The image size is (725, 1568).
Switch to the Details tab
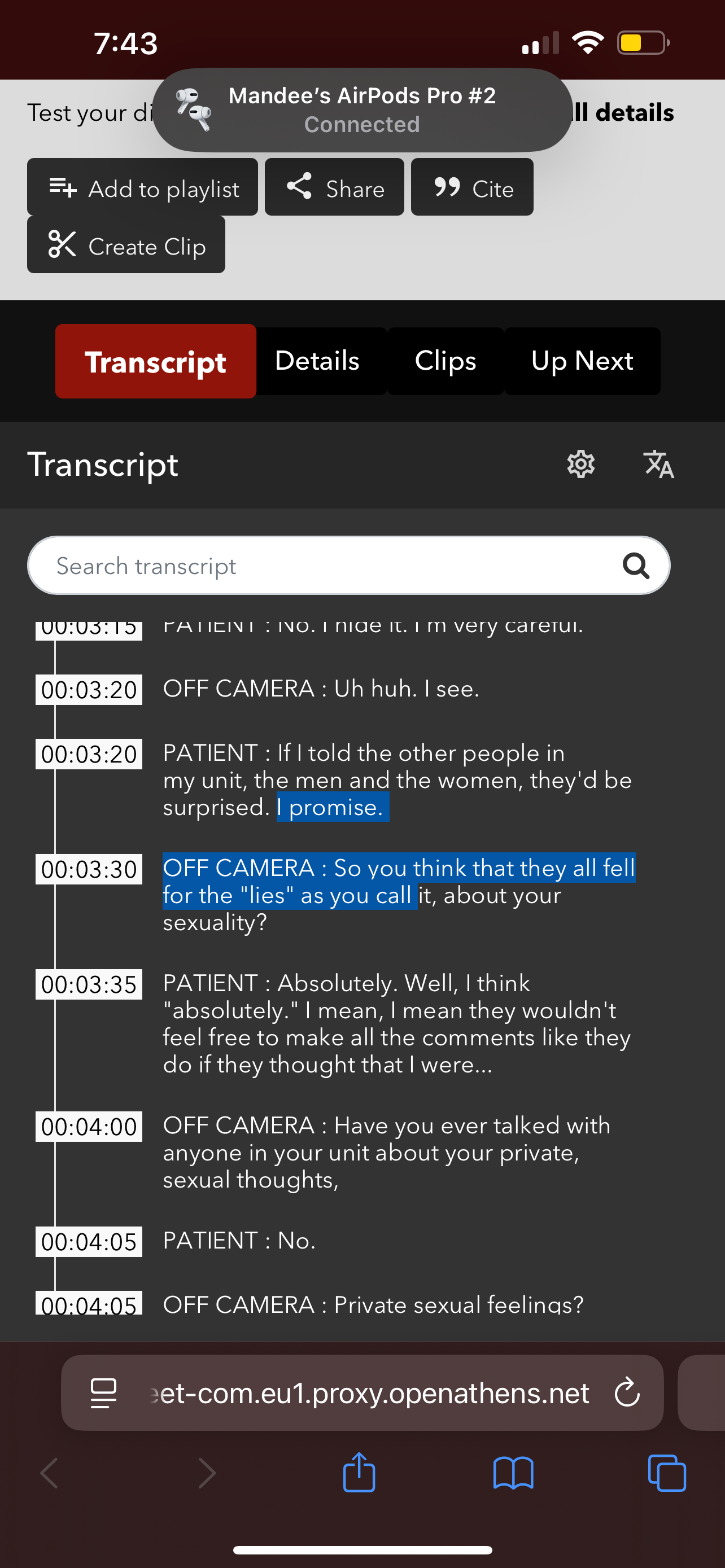317,361
